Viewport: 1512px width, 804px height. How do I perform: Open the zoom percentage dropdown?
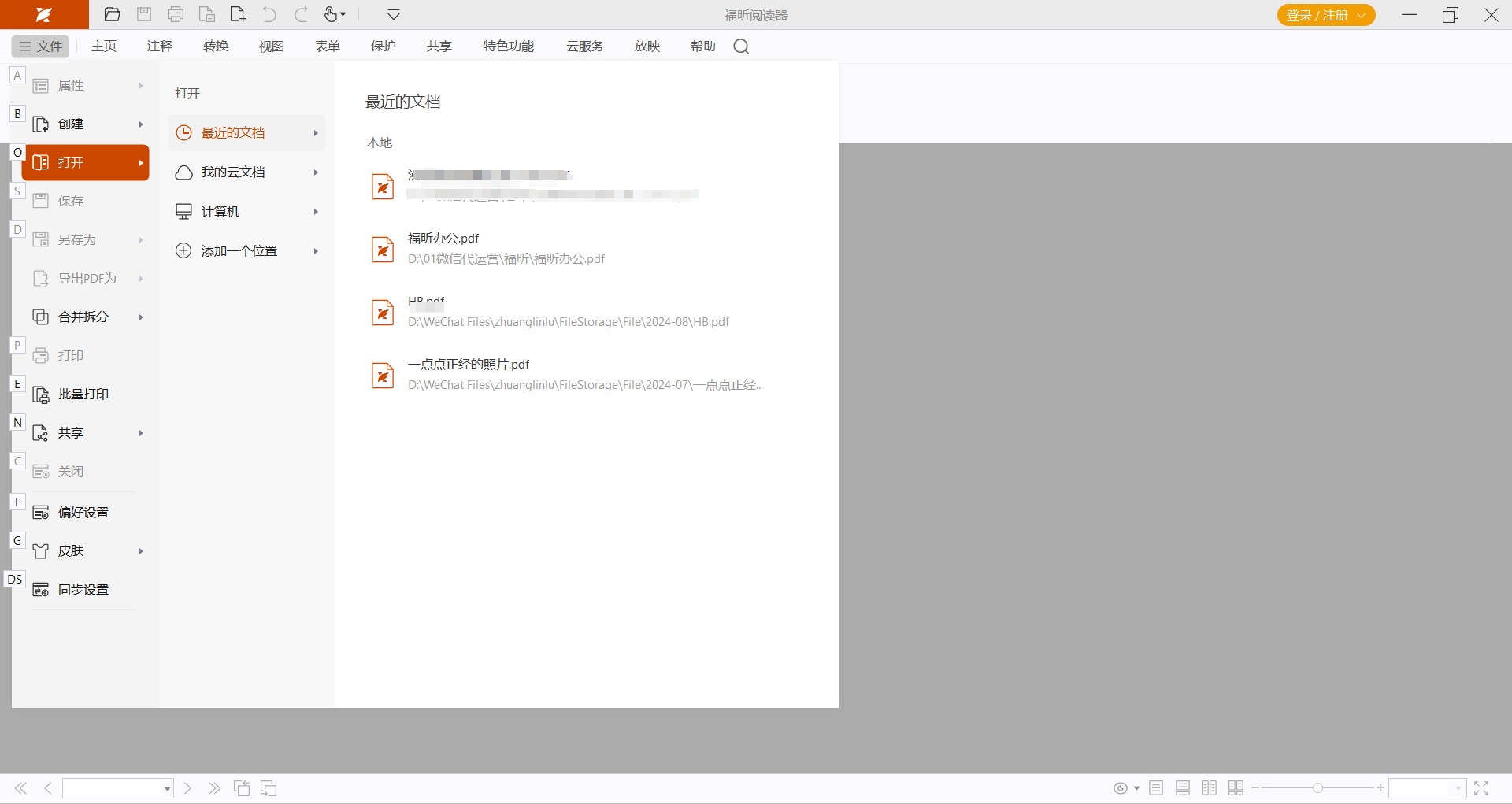1458,789
